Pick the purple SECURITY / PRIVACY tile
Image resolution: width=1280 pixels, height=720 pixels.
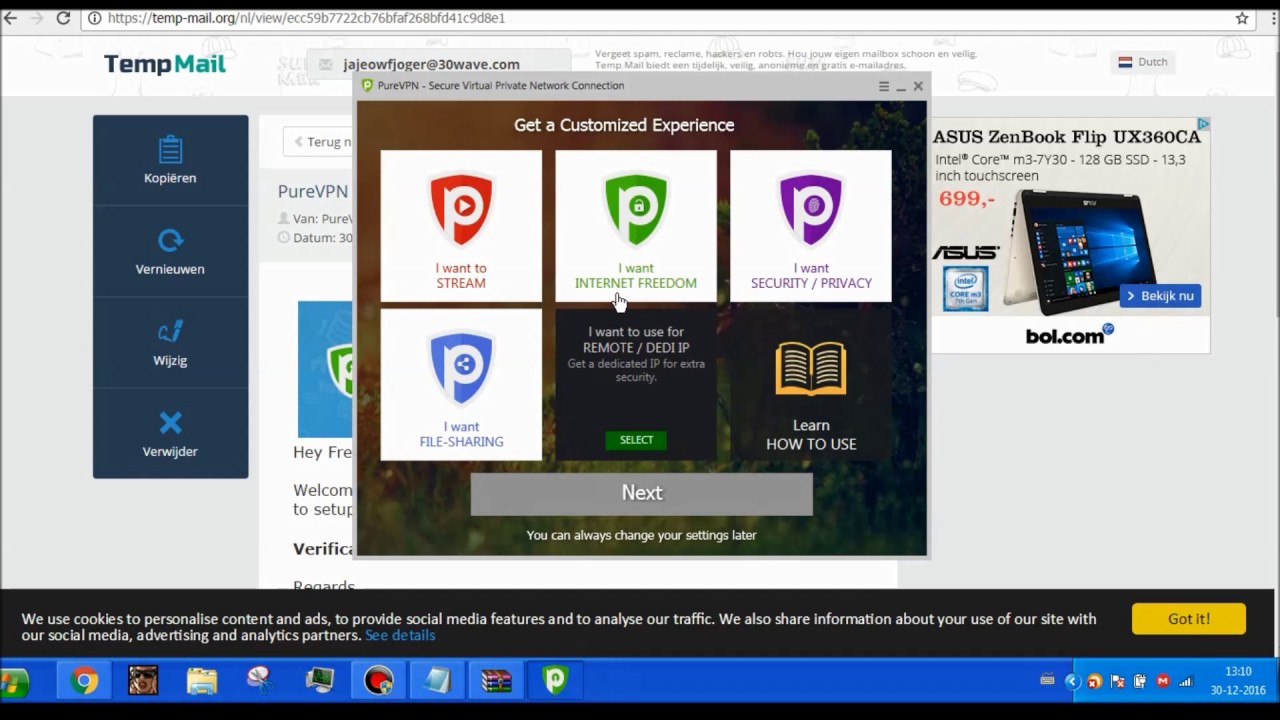point(811,226)
